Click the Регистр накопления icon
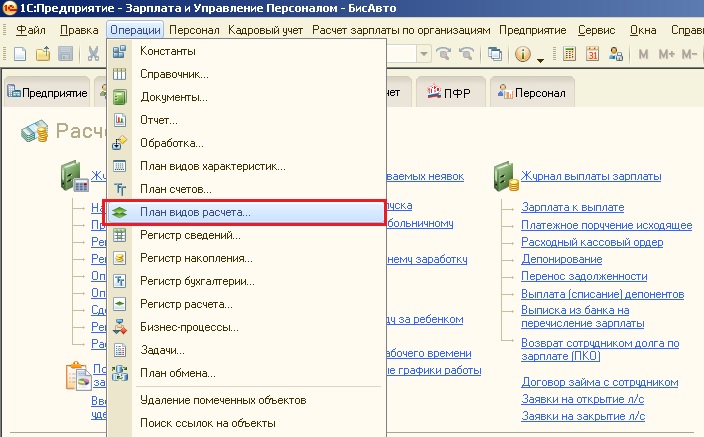 pos(119,258)
